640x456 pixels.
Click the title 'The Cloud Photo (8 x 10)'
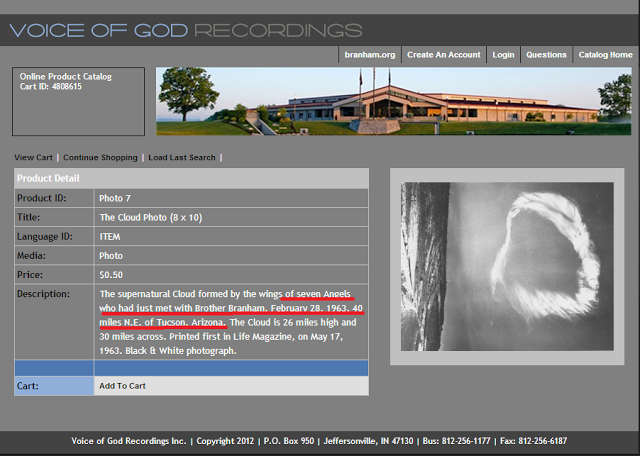[151, 218]
